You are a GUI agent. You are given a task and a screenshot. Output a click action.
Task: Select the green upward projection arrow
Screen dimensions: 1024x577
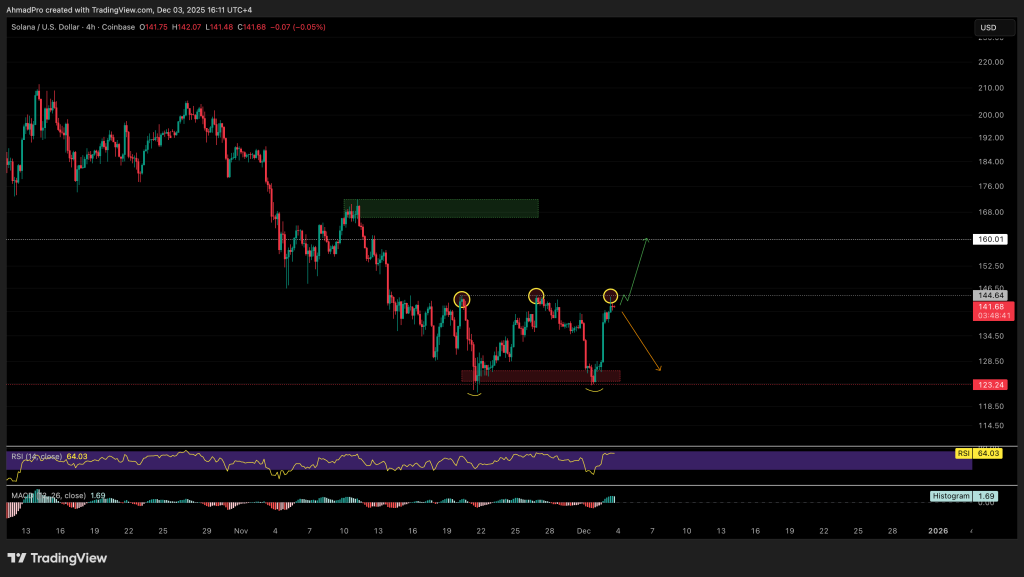[637, 266]
